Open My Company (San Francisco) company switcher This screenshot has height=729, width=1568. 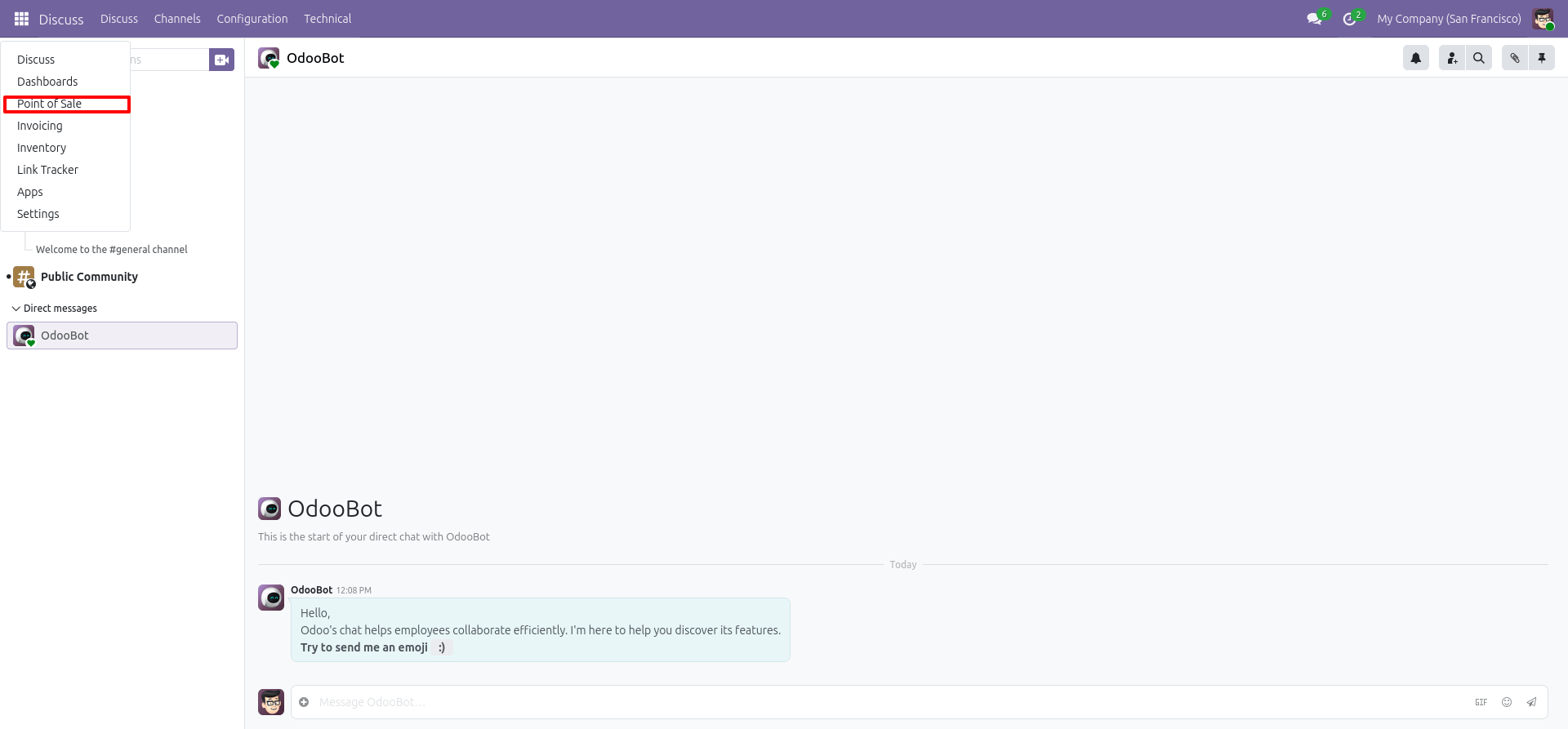1449,19
